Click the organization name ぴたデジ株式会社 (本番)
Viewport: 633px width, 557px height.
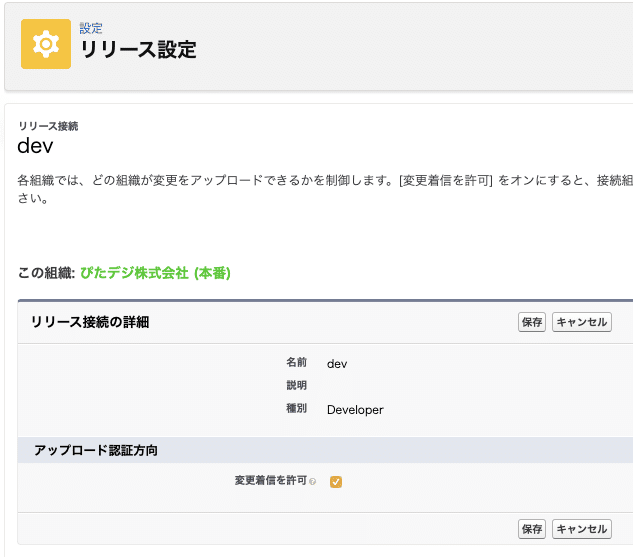pyautogui.click(x=155, y=273)
